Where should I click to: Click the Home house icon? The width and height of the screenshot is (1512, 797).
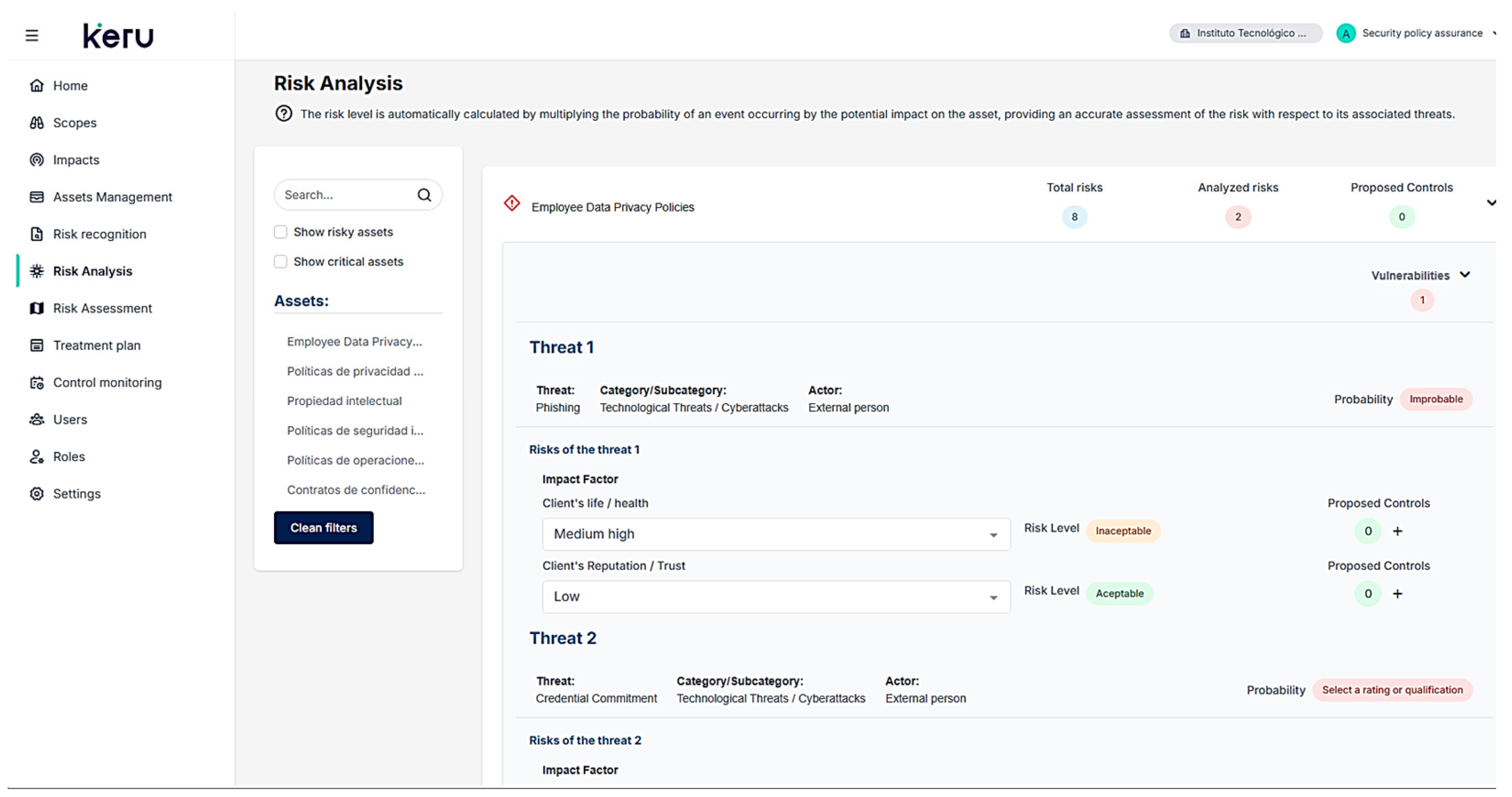pos(37,86)
